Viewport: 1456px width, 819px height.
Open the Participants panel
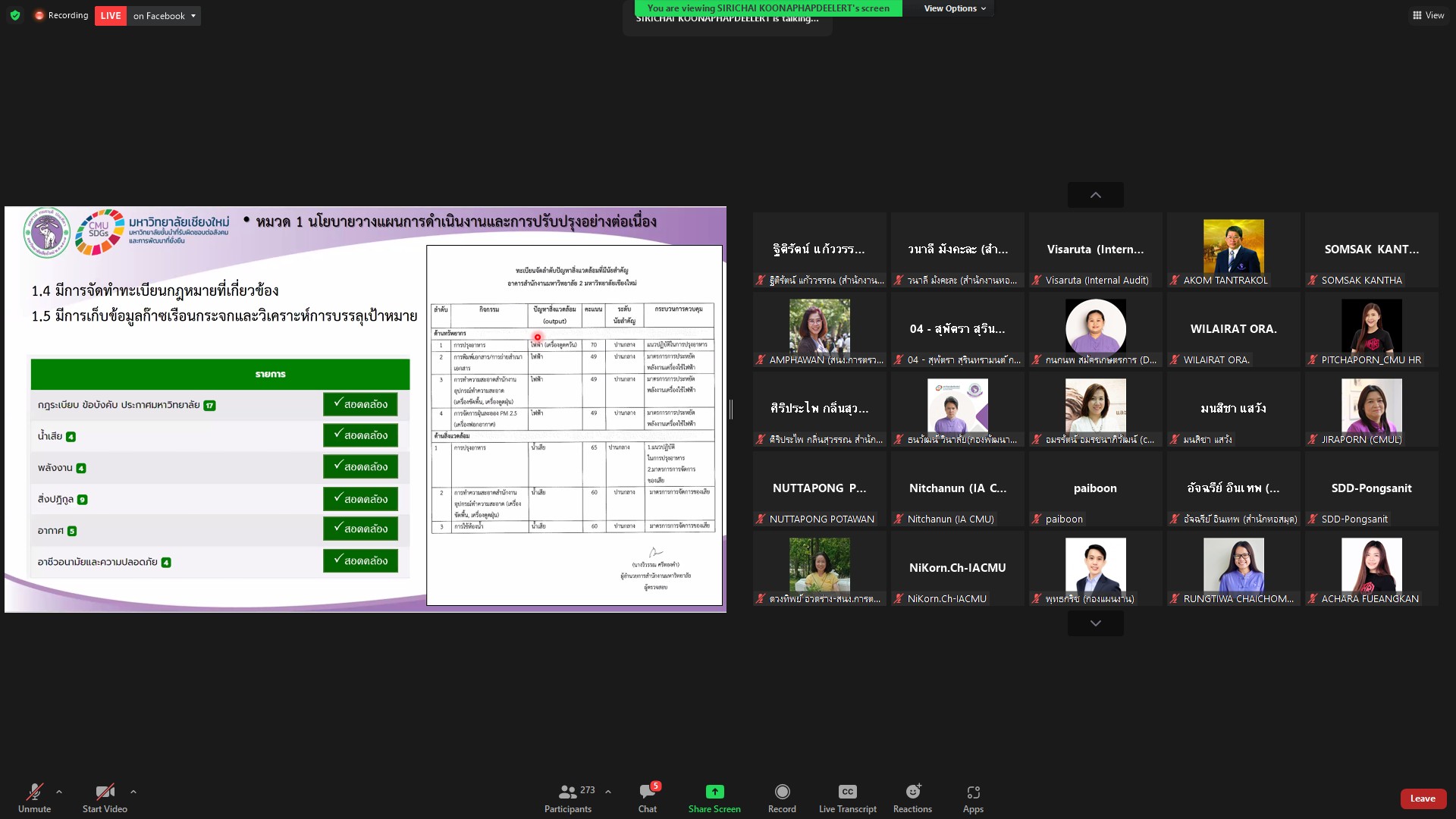point(568,792)
